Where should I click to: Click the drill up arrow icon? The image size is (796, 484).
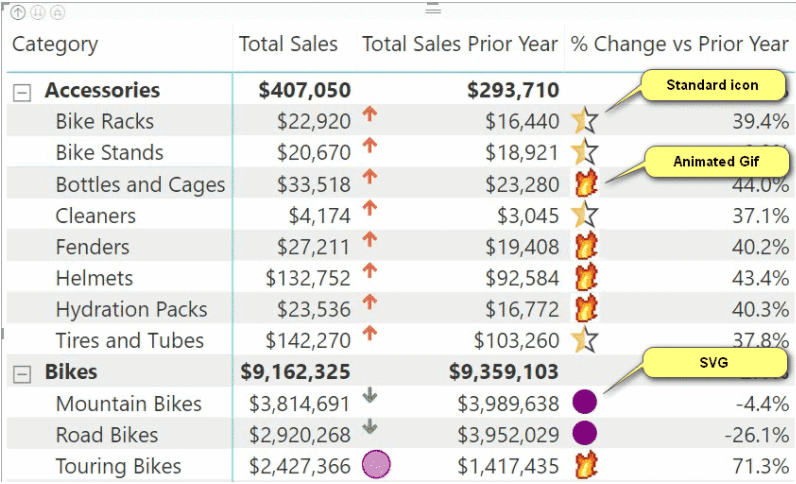click(18, 12)
